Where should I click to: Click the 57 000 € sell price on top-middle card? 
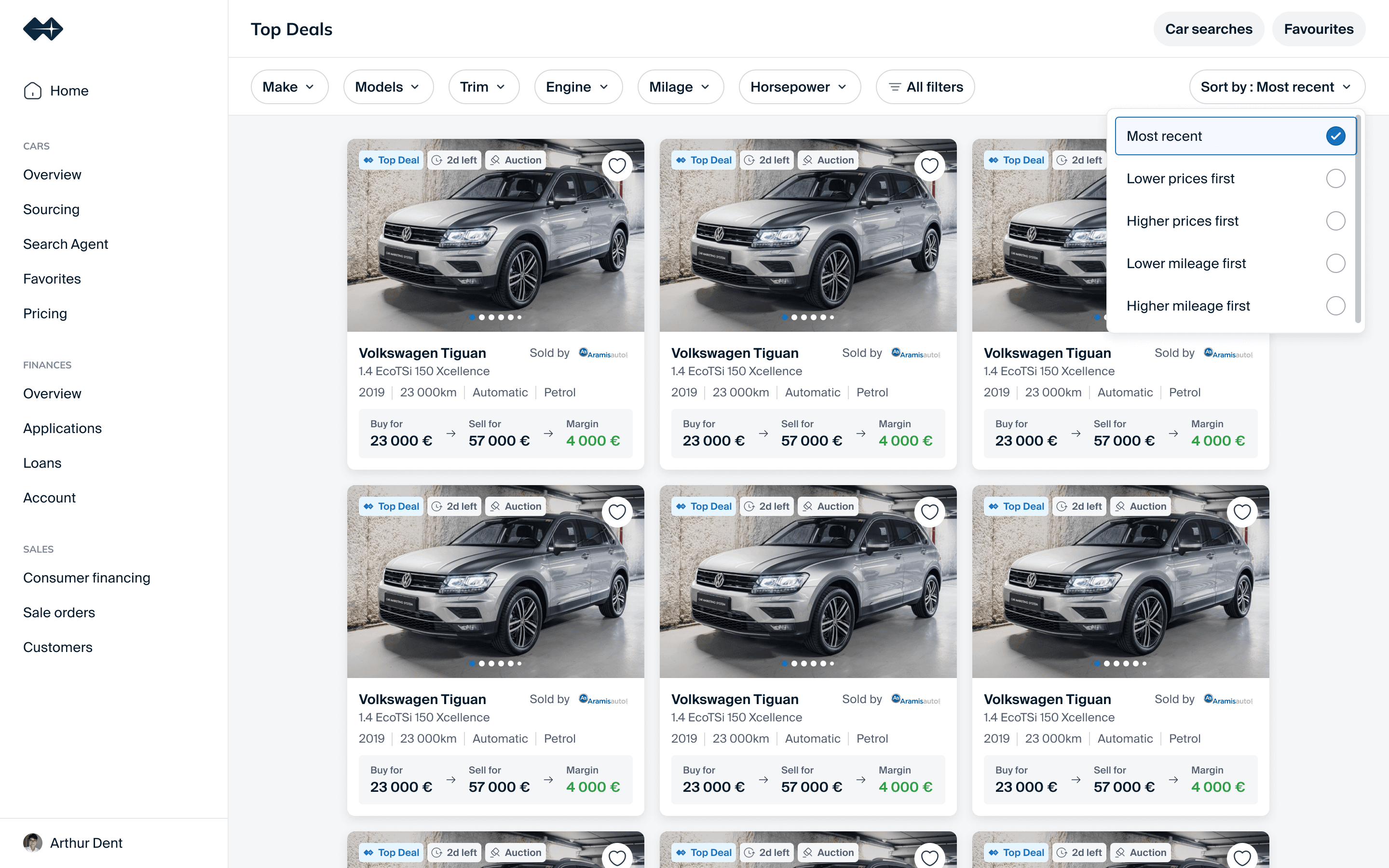[x=812, y=441]
